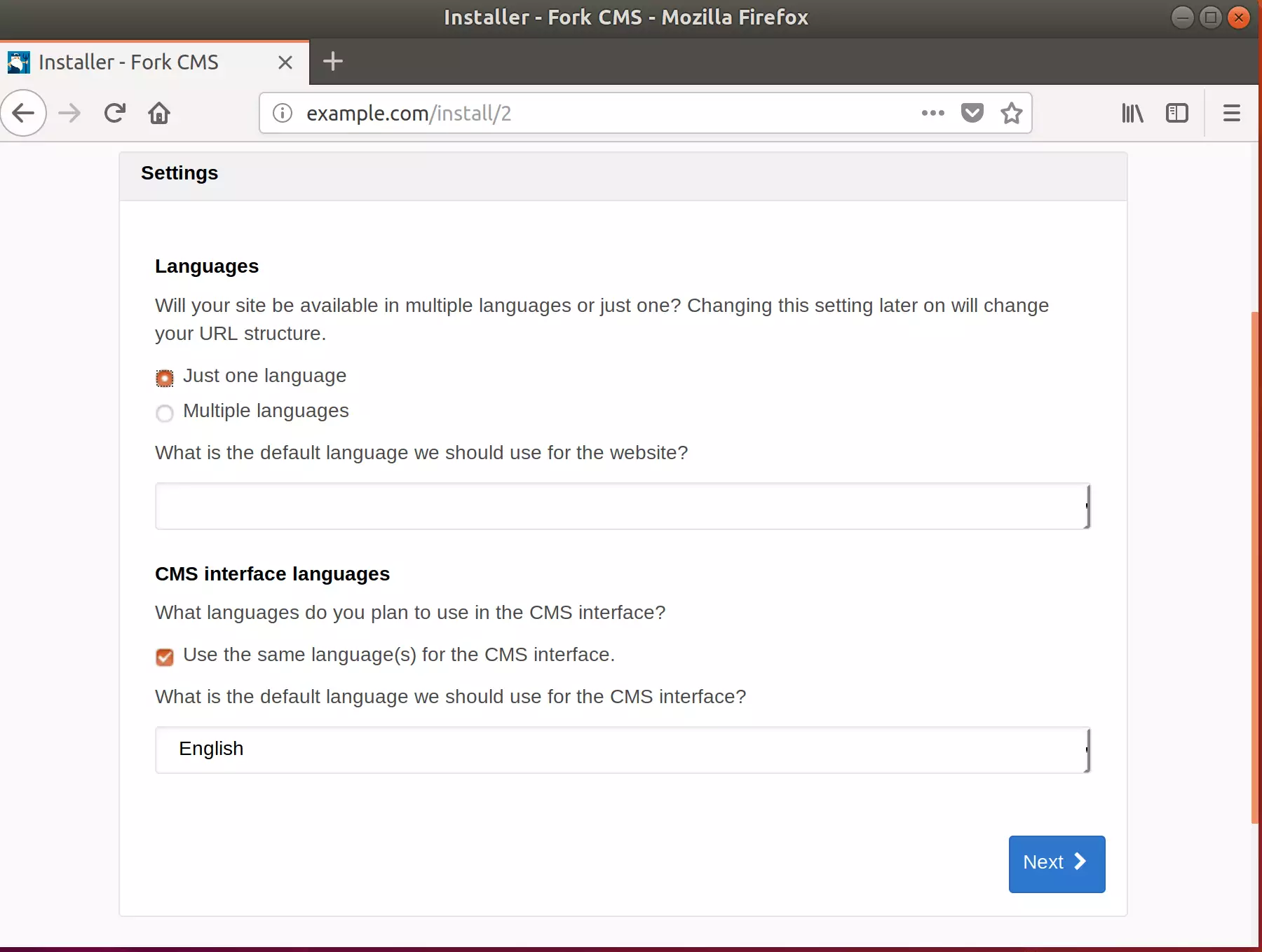Bookmark this page with the star
Image resolution: width=1262 pixels, height=952 pixels.
[1011, 113]
